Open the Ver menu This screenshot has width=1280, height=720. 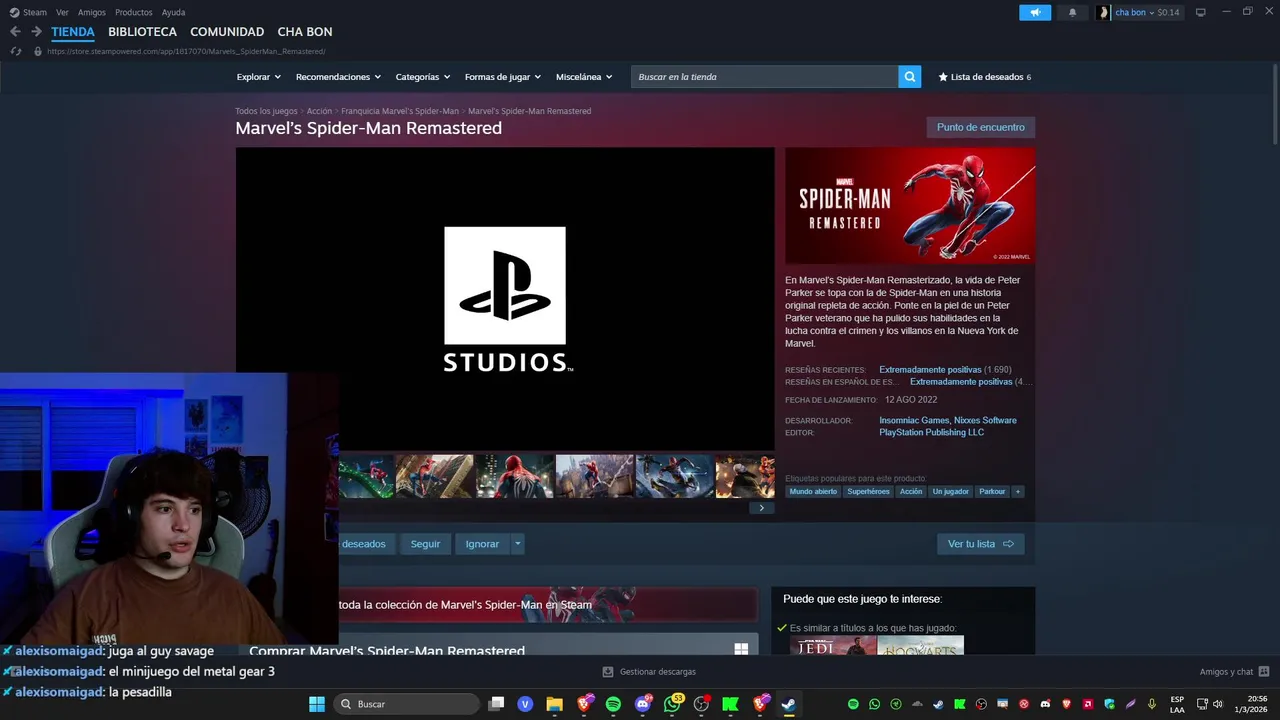click(x=62, y=13)
